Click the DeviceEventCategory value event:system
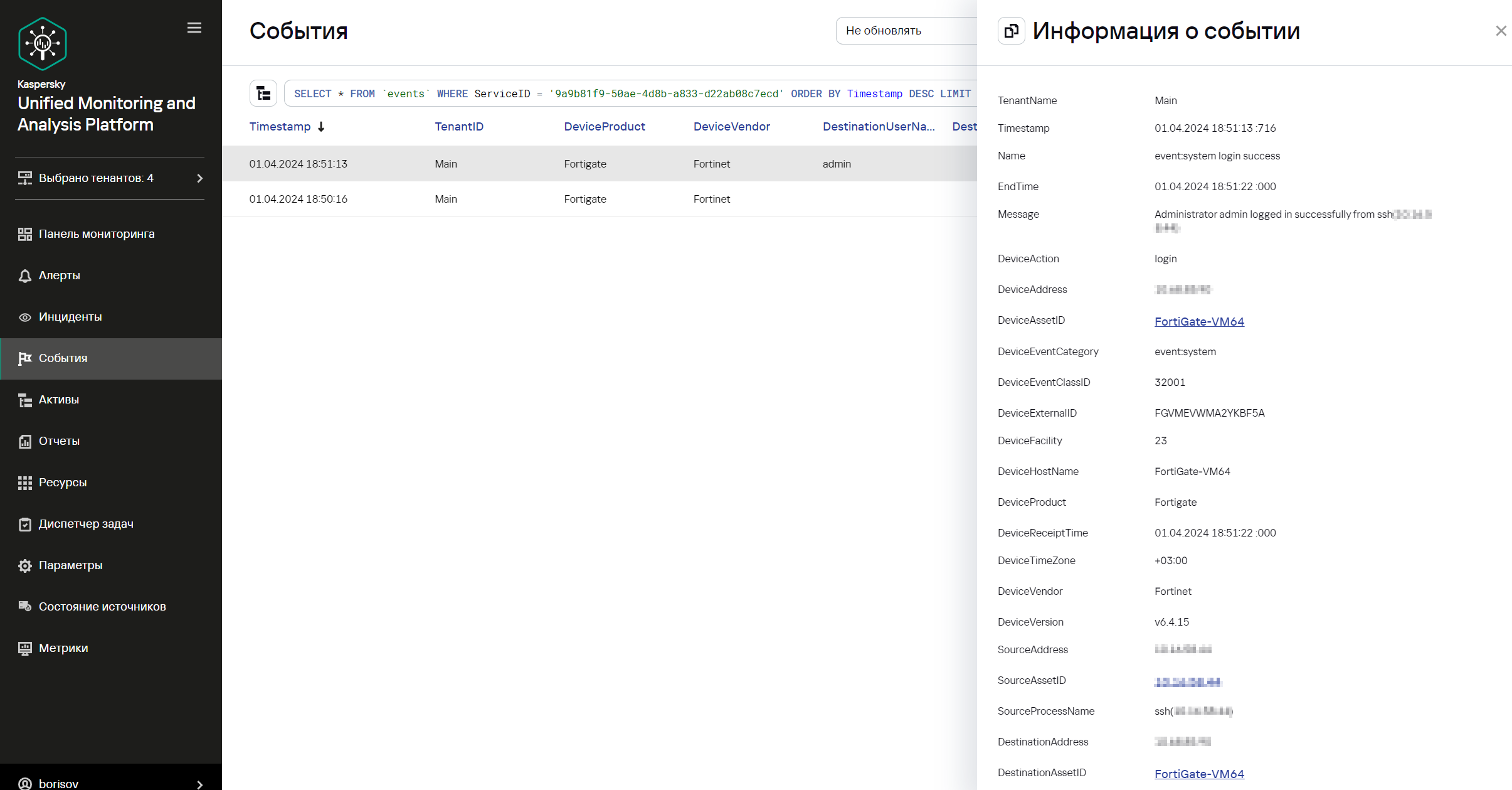This screenshot has width=1512, height=790. coord(1185,351)
